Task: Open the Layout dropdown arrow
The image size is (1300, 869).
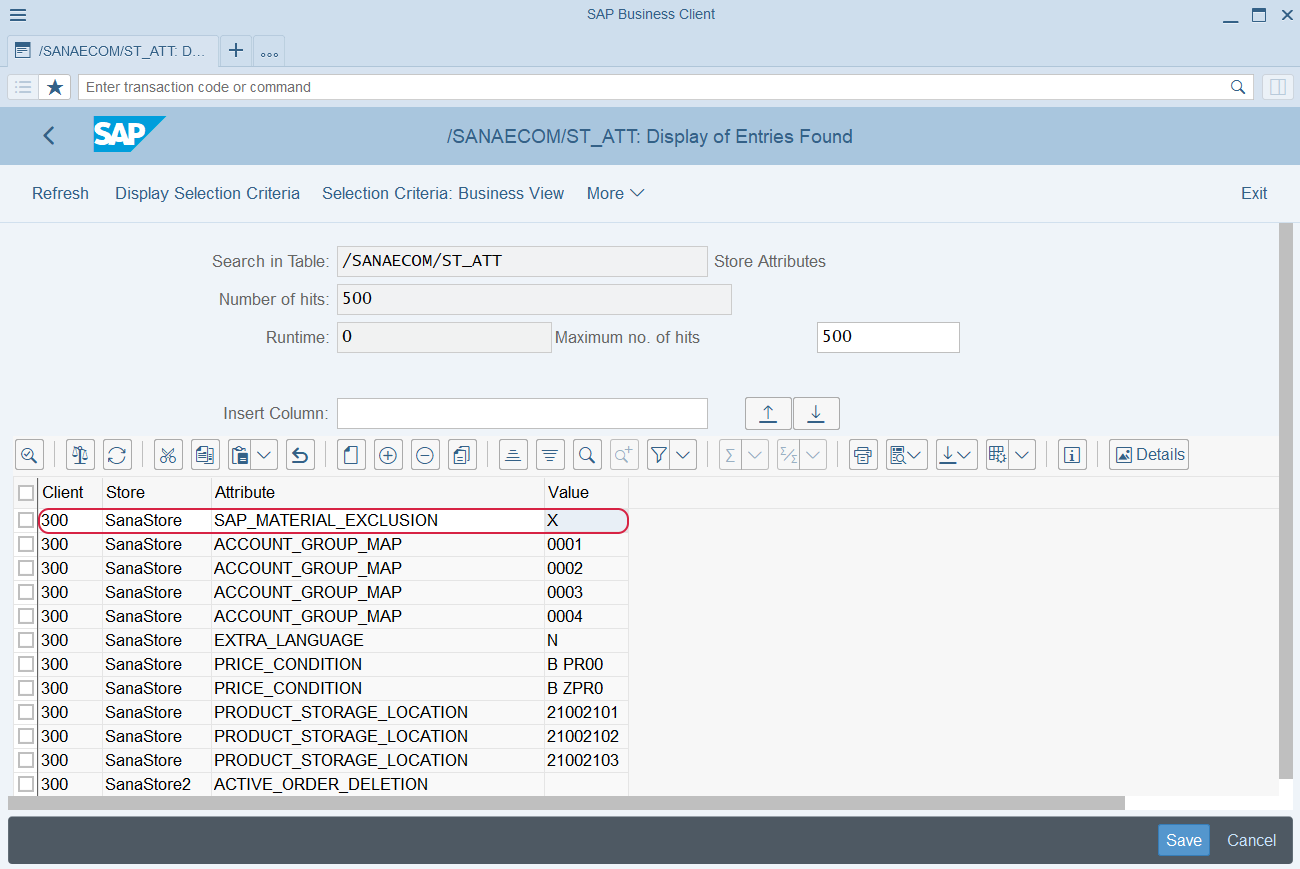Action: tap(1022, 455)
